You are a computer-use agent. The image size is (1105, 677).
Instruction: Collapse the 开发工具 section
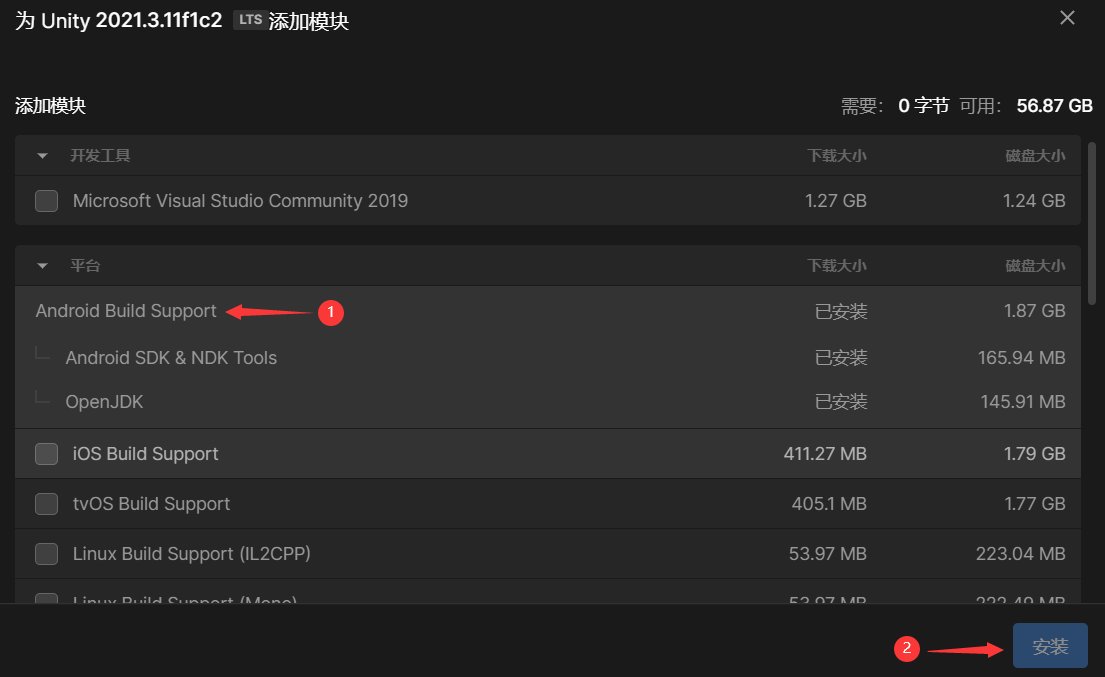(x=43, y=156)
